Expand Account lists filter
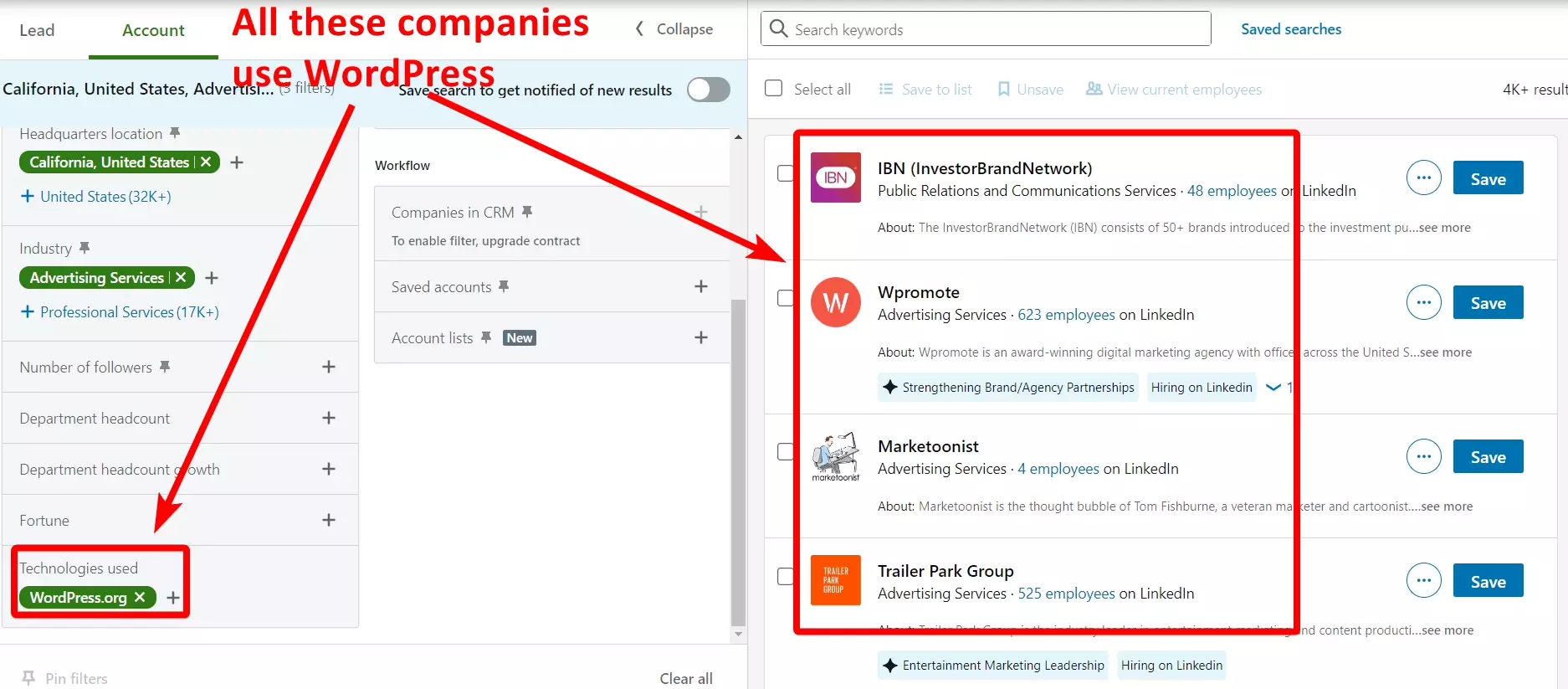Viewport: 1568px width, 689px height. coord(701,337)
